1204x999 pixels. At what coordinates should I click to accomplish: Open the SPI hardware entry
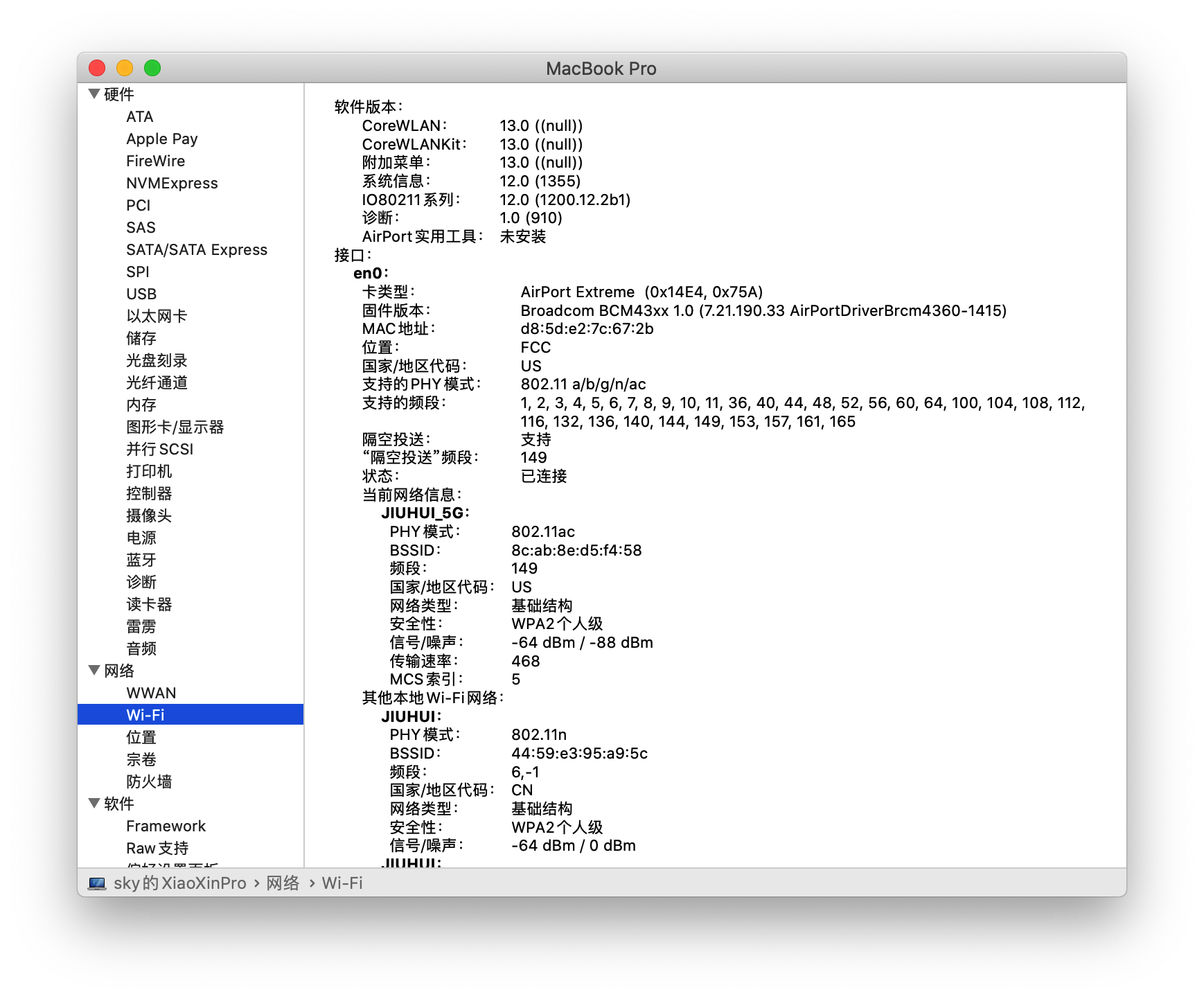point(138,272)
